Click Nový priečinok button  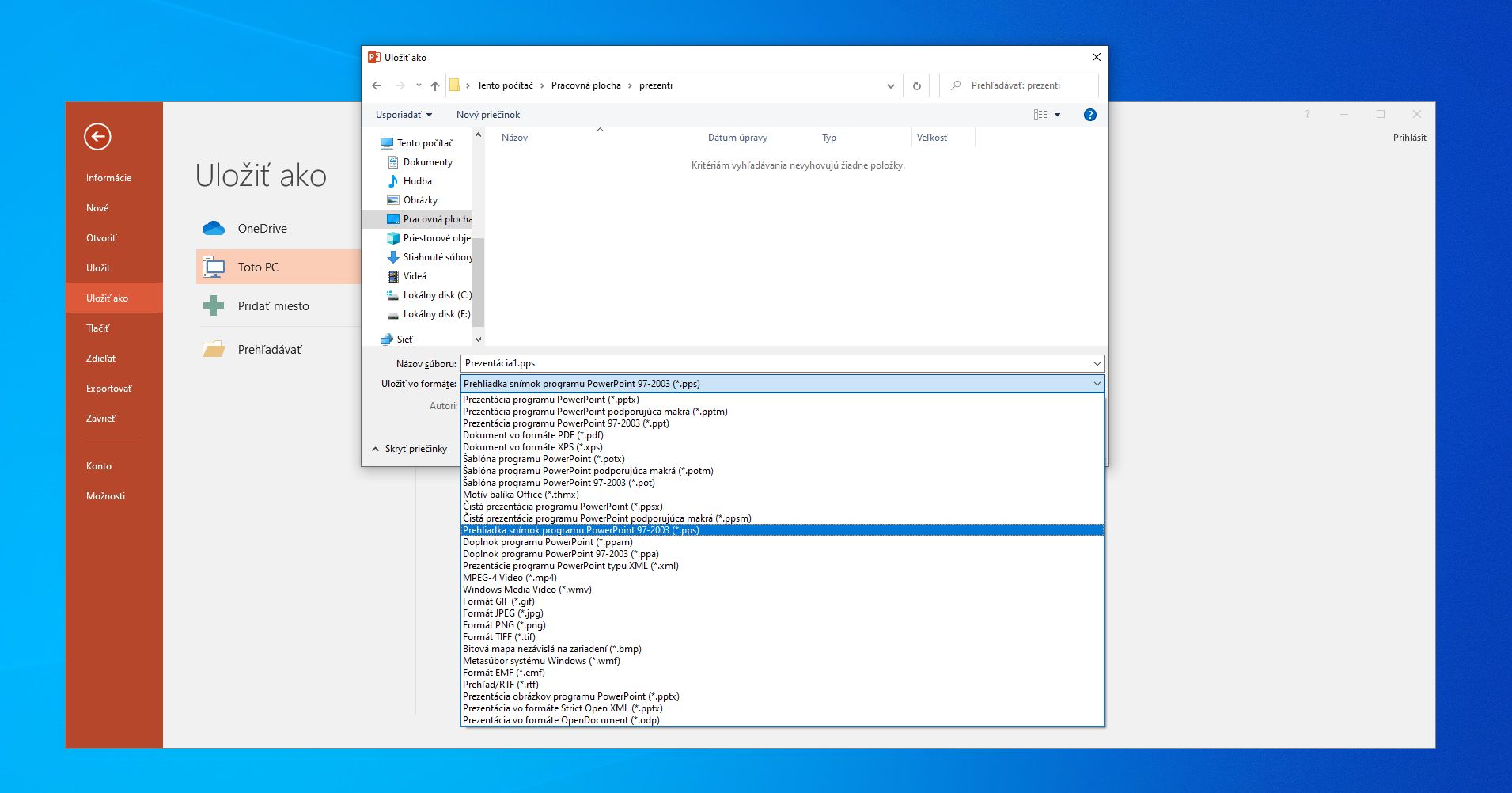488,115
